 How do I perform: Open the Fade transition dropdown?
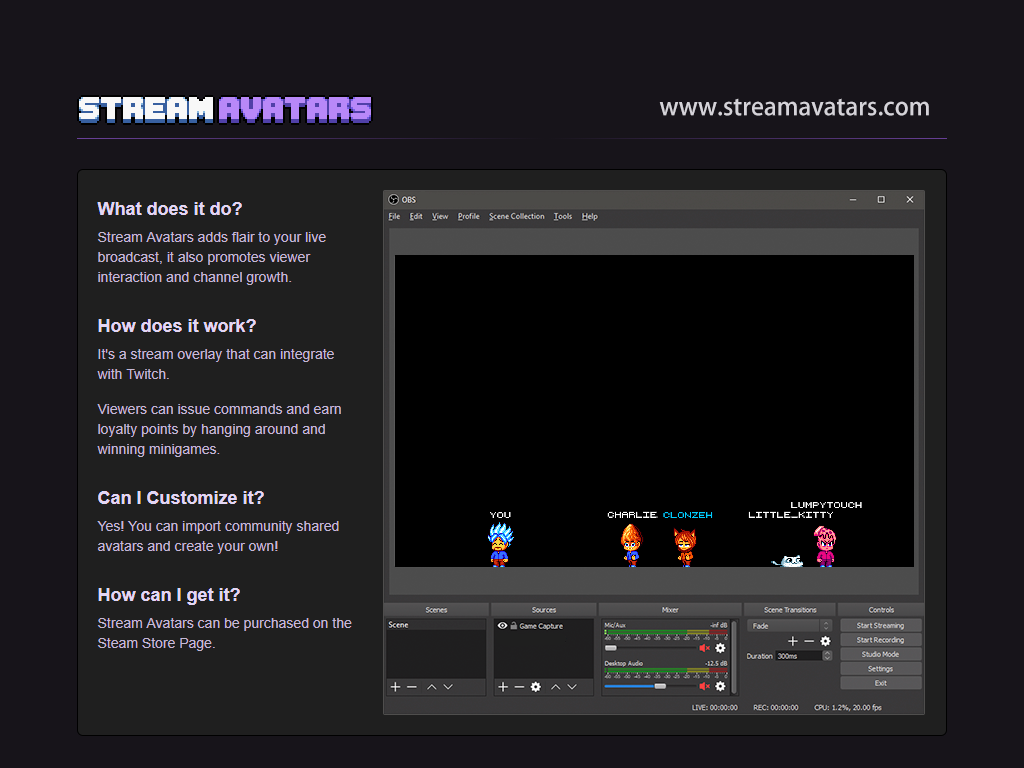(x=790, y=626)
